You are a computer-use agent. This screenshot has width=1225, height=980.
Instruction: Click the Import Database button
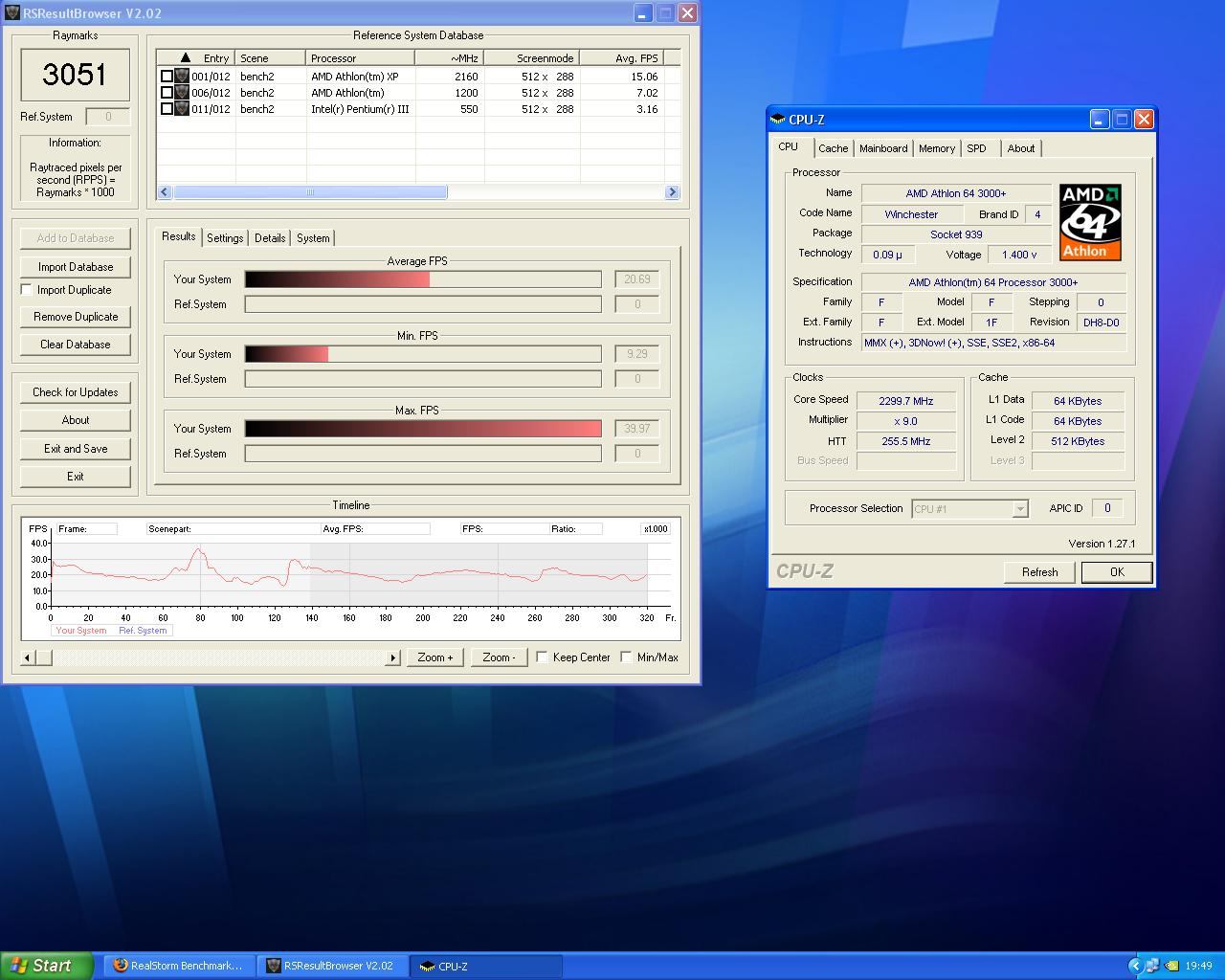coord(76,267)
